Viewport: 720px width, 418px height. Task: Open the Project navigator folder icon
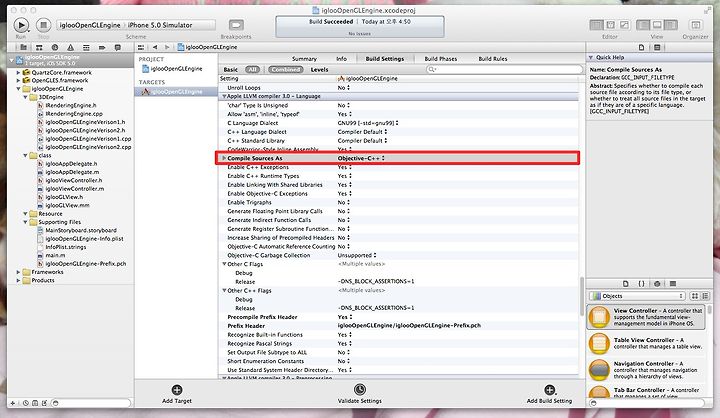tap(23, 47)
